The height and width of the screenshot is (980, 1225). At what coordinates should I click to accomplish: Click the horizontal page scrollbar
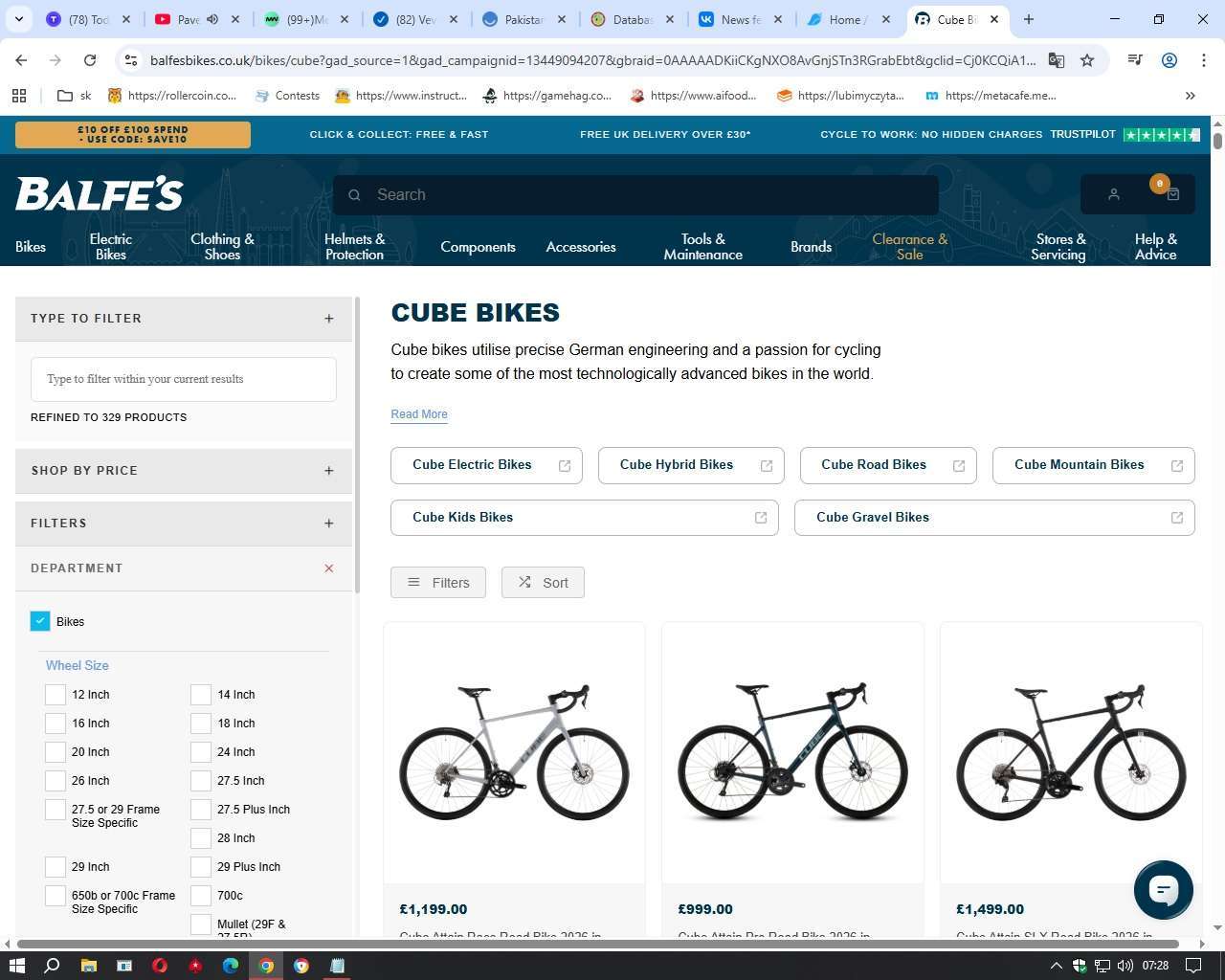pyautogui.click(x=598, y=945)
